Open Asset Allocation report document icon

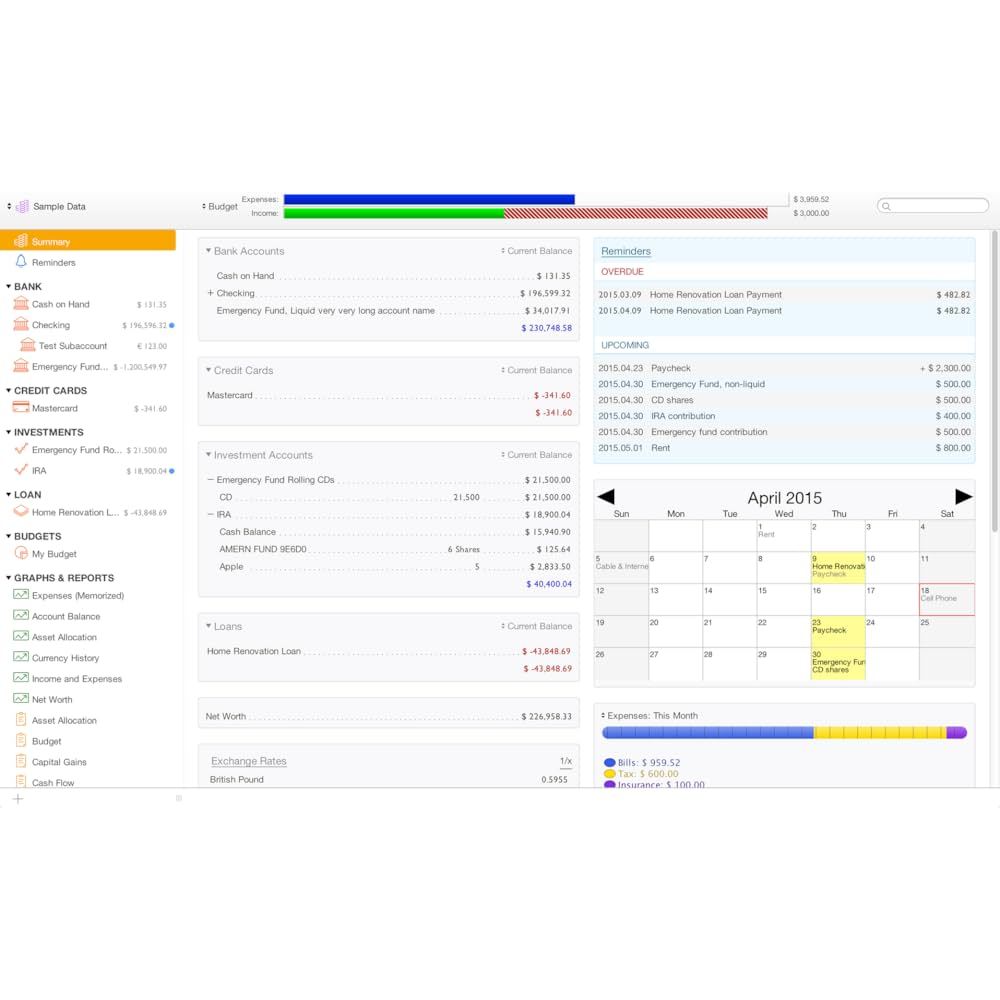coord(21,719)
